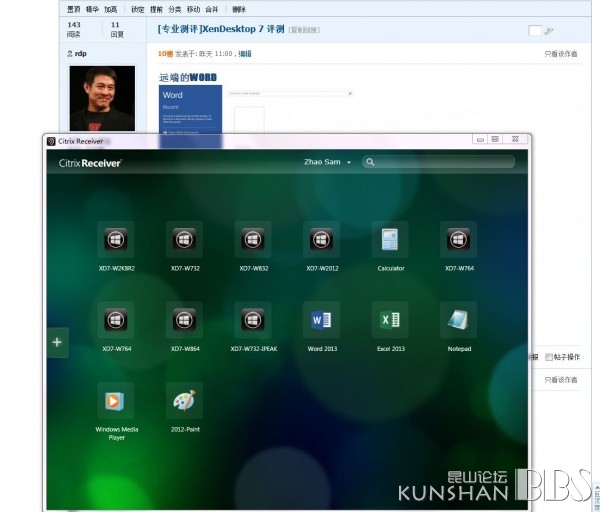The height and width of the screenshot is (512, 600).
Task: Click 合并 in the forum toolbar
Action: coord(212,9)
